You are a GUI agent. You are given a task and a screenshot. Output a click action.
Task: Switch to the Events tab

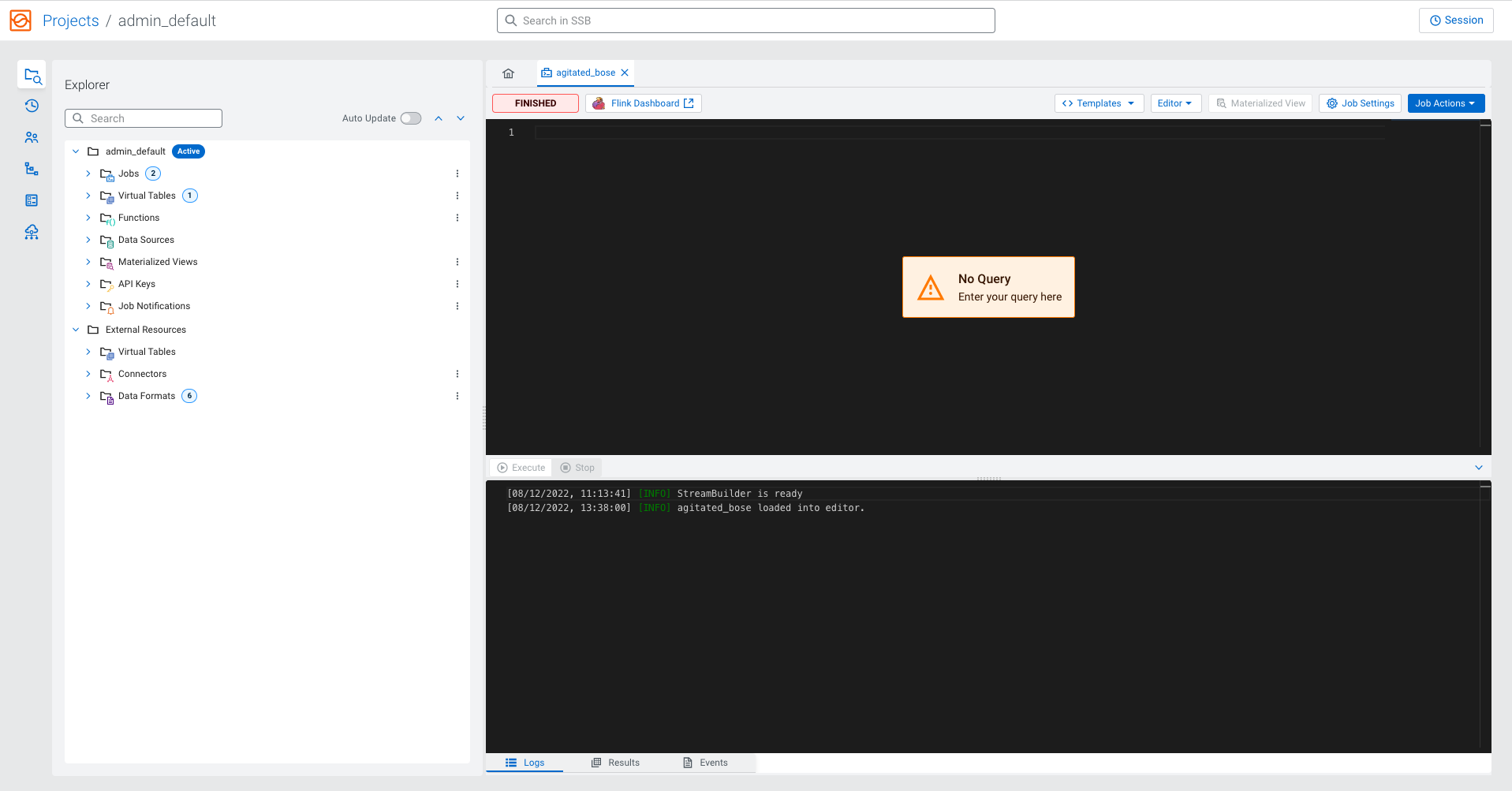tap(706, 763)
